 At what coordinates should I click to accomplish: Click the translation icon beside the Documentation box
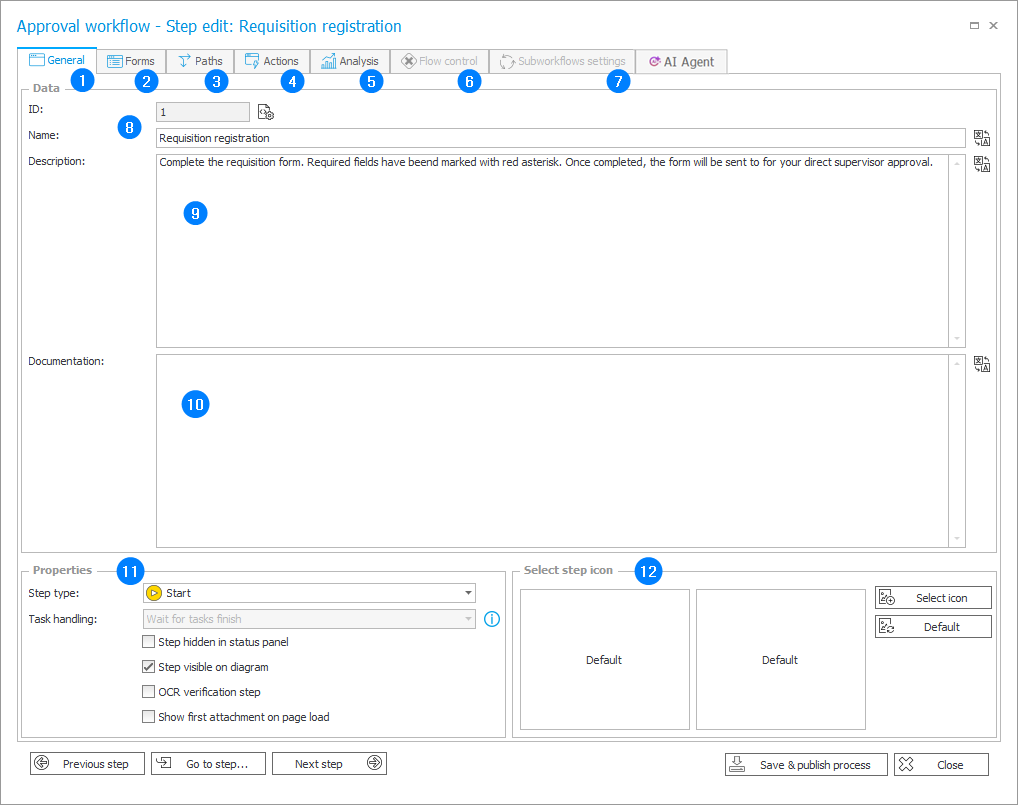point(981,364)
